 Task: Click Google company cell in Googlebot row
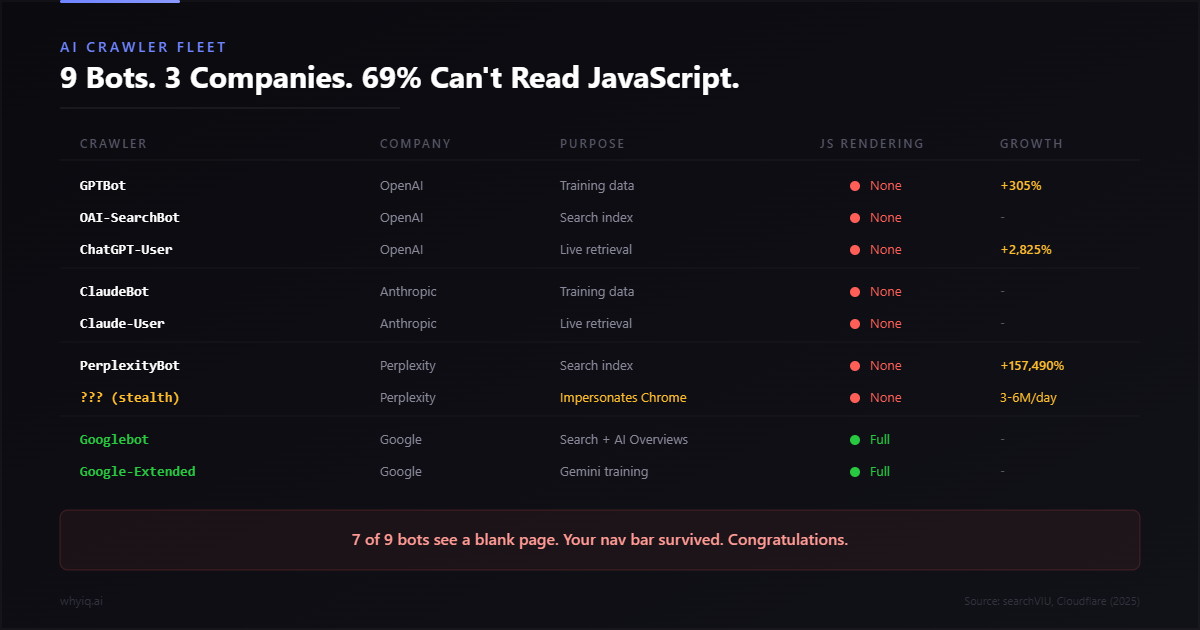point(401,440)
